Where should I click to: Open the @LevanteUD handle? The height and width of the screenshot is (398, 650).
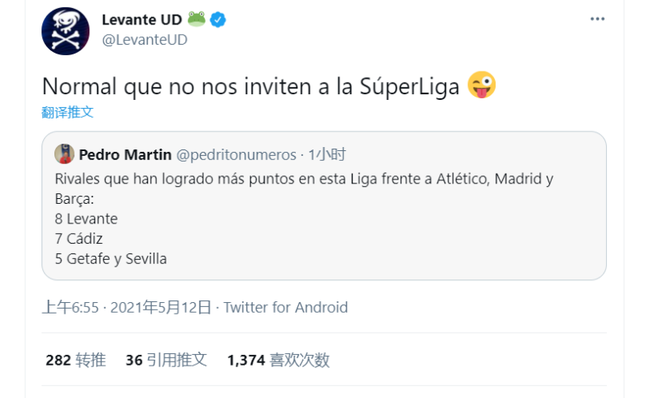[x=145, y=40]
